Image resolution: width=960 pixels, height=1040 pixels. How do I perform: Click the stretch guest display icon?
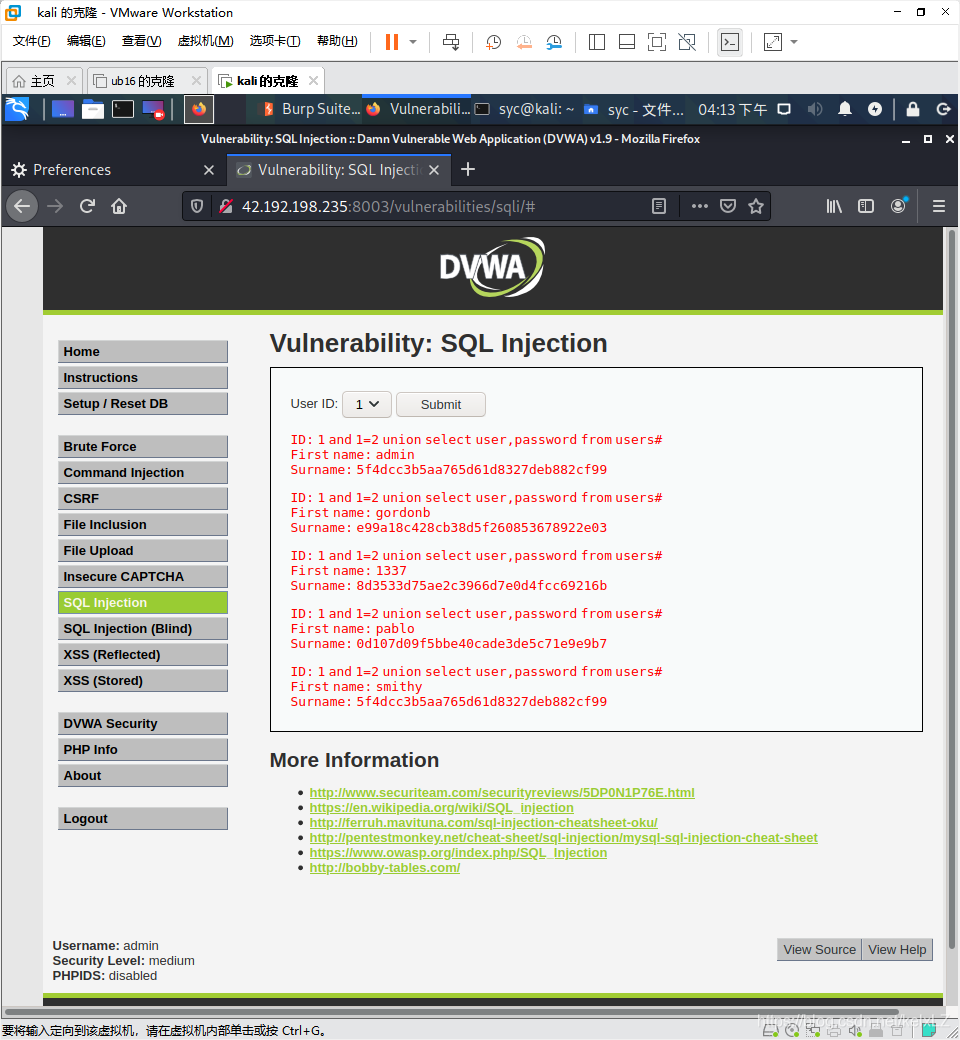pyautogui.click(x=773, y=42)
